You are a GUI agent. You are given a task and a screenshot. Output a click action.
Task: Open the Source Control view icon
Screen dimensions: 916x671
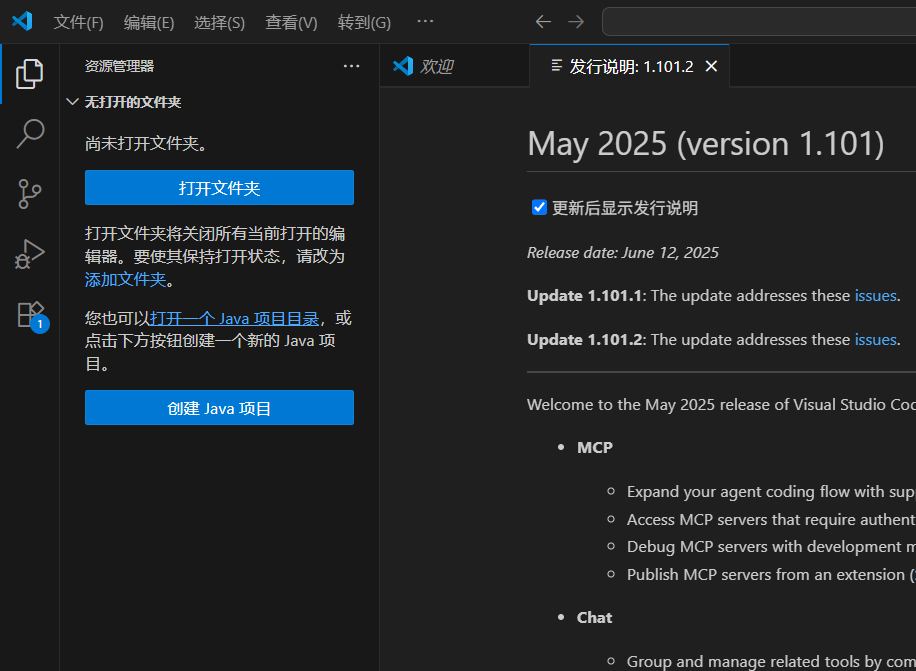point(30,194)
